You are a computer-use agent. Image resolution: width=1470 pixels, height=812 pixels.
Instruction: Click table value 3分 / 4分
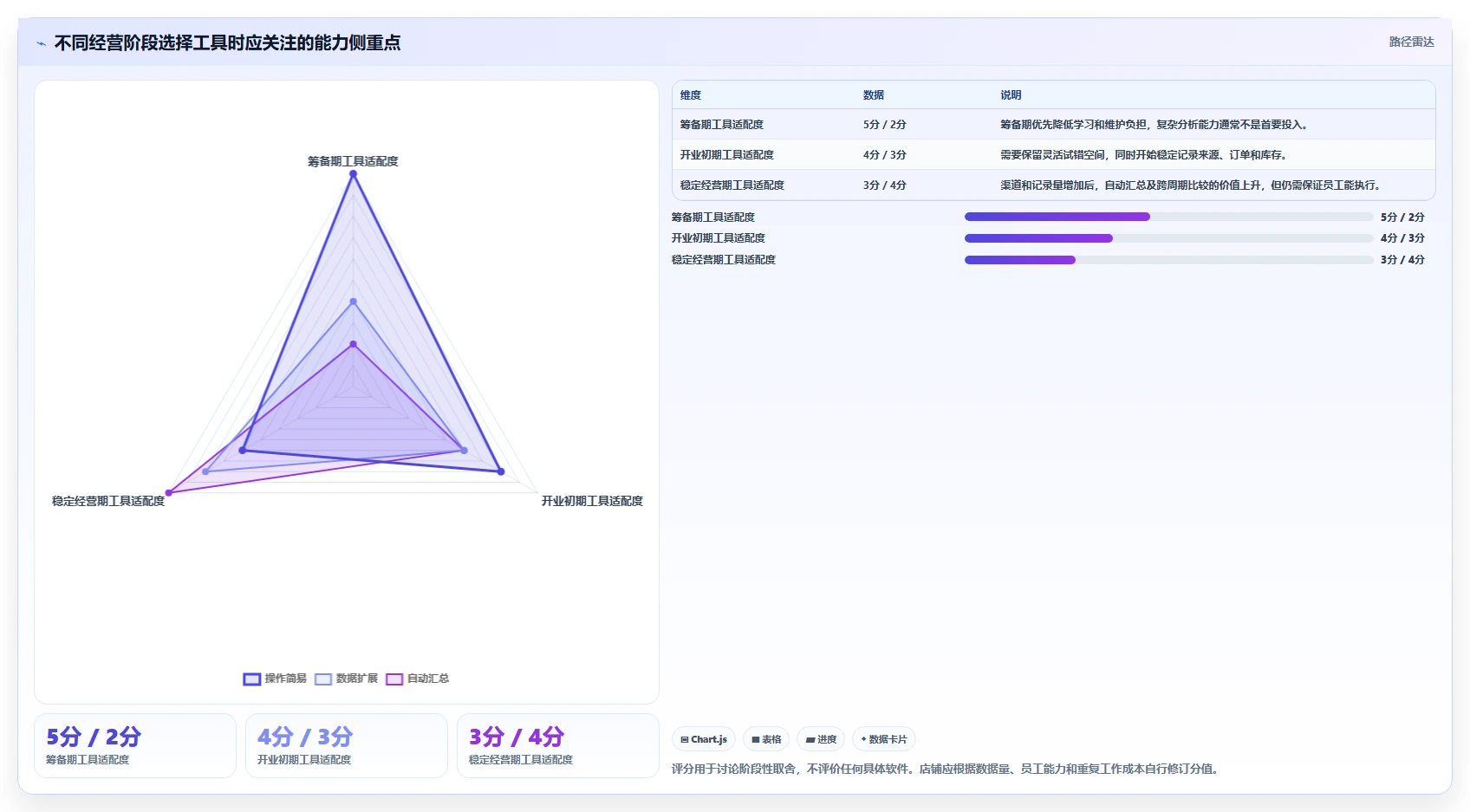pos(885,185)
